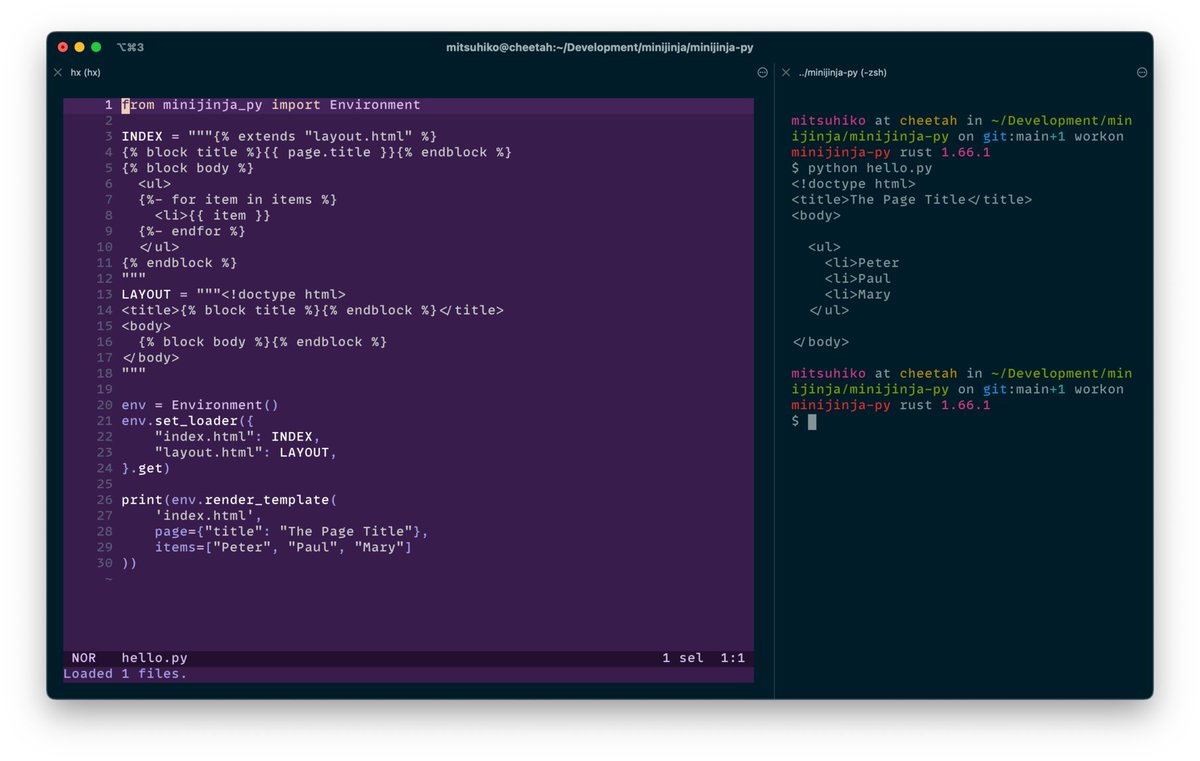Screen dimensions: 1200x761
Task: Click the yellow minimize window button
Action: click(x=80, y=47)
